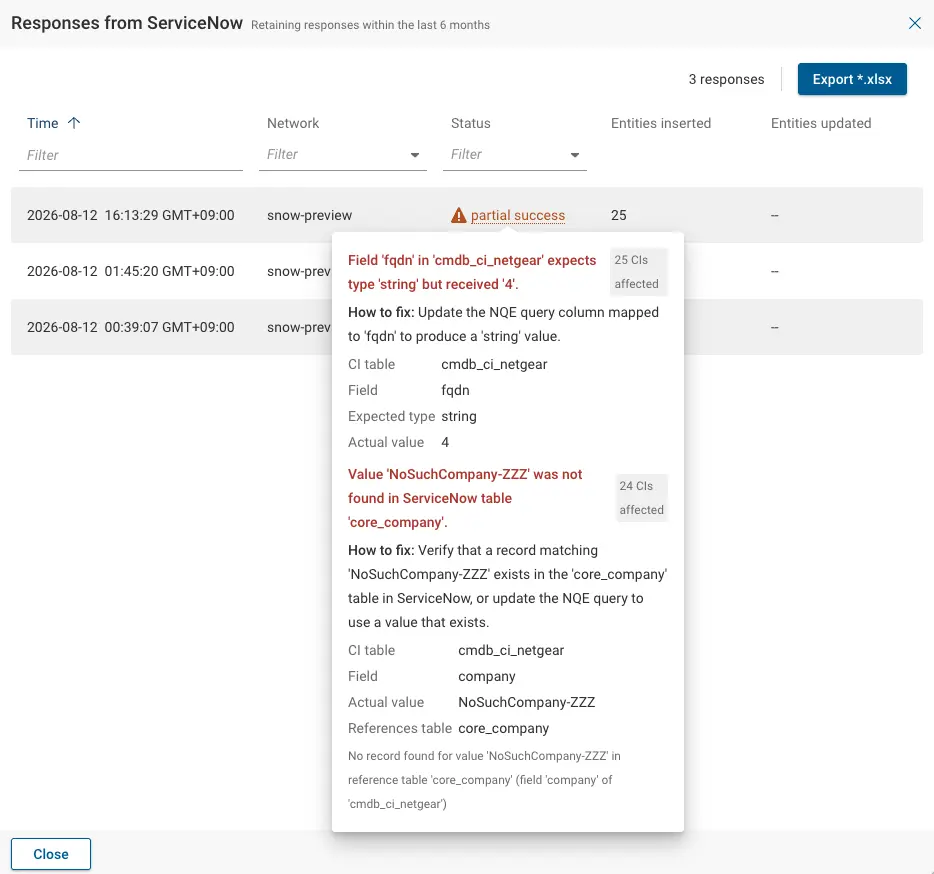Click the Close button at bottom

coord(51,854)
